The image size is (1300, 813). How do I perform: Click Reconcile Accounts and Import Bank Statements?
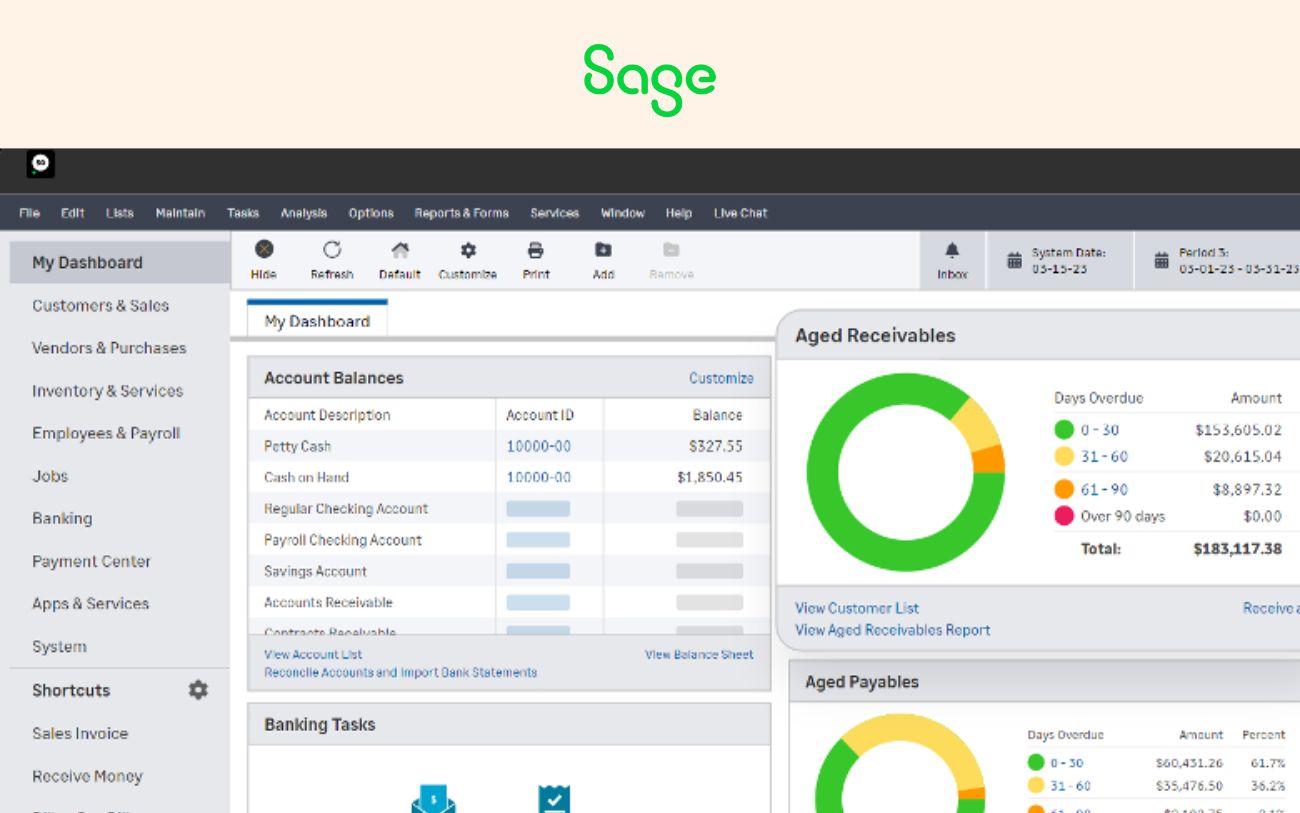400,672
